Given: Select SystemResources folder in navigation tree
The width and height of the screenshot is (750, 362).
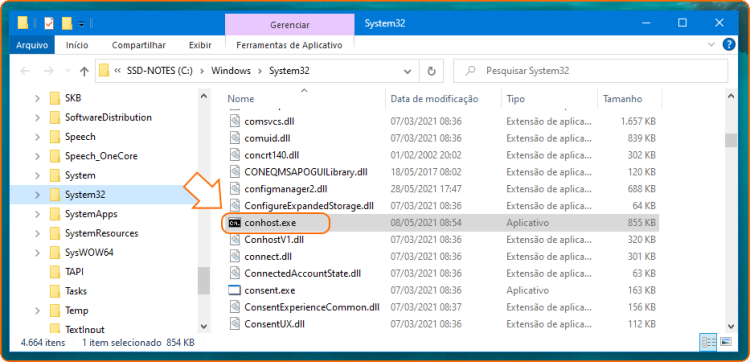Looking at the screenshot, I should click(101, 233).
